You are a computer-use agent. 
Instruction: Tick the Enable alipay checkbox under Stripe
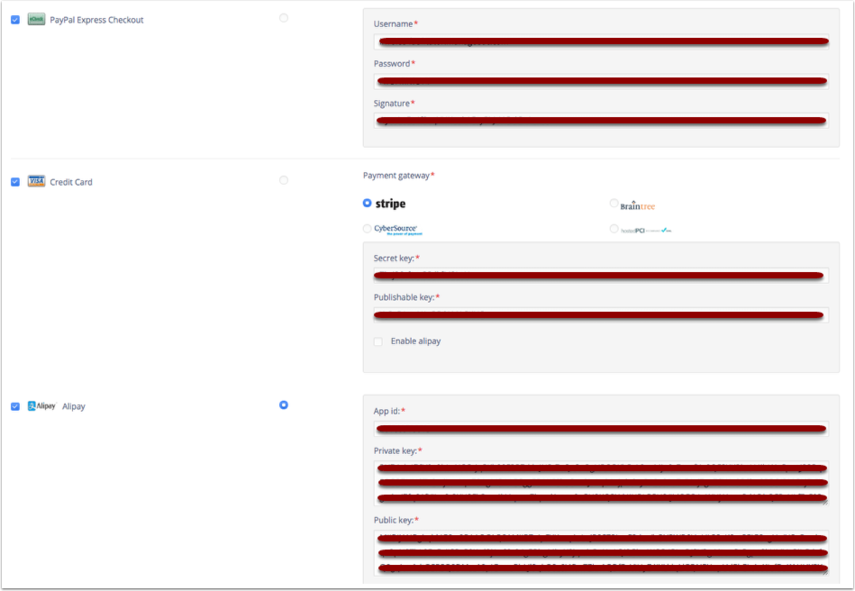click(x=378, y=342)
